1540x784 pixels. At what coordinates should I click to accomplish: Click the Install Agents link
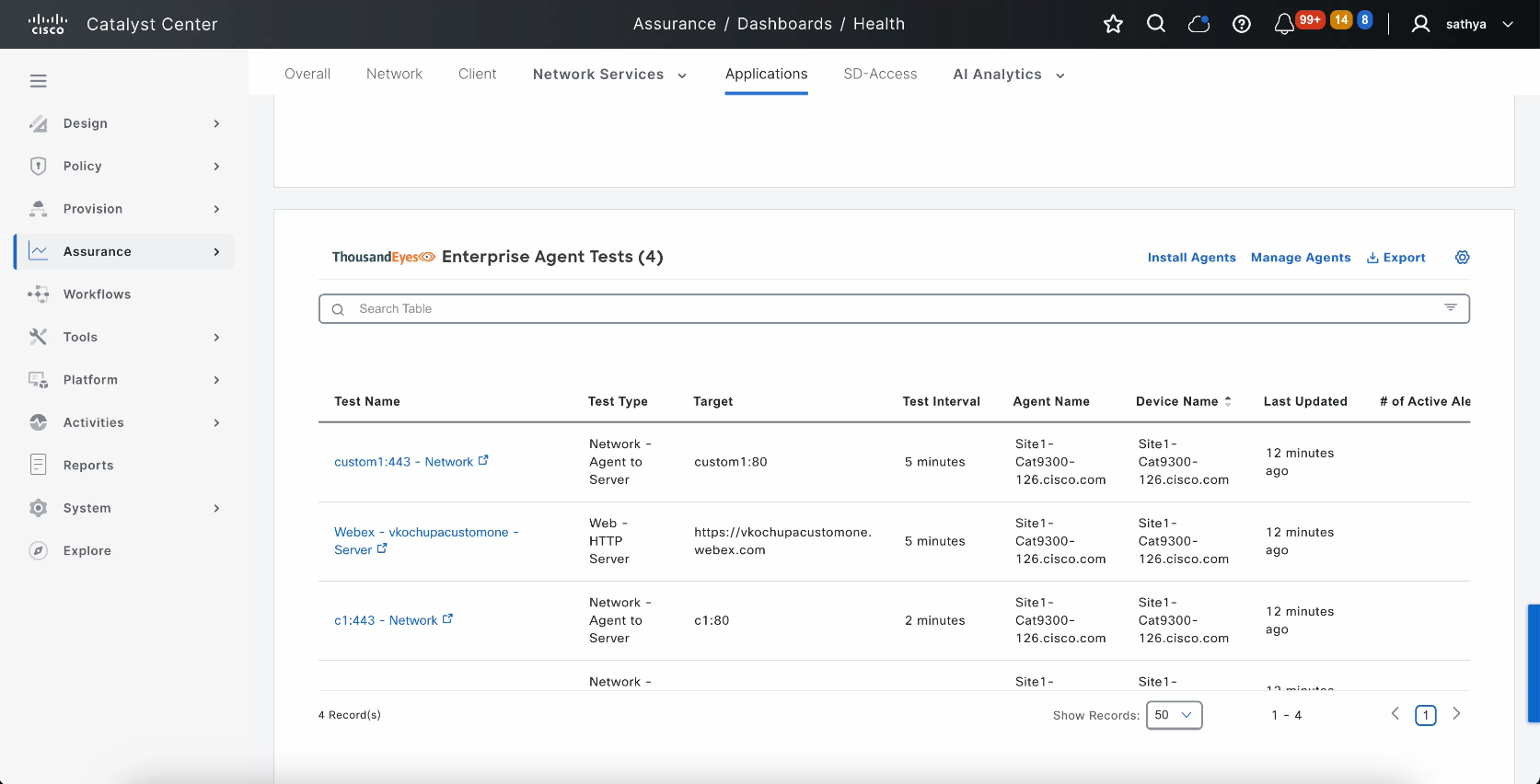[1191, 258]
